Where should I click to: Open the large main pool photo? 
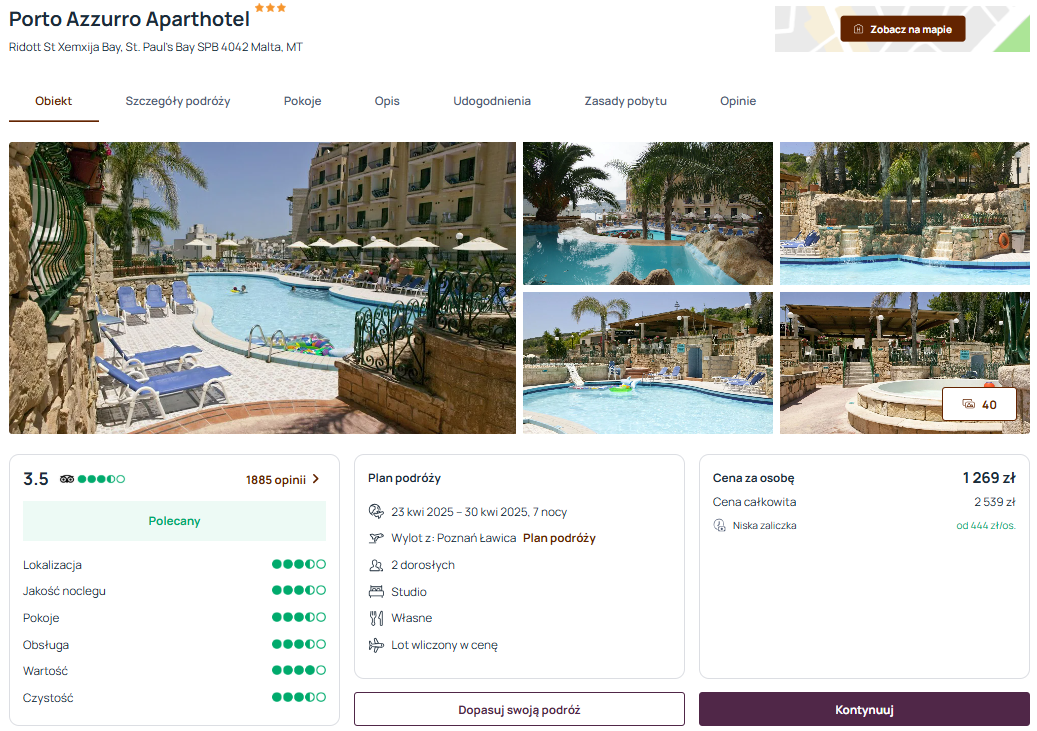(263, 288)
